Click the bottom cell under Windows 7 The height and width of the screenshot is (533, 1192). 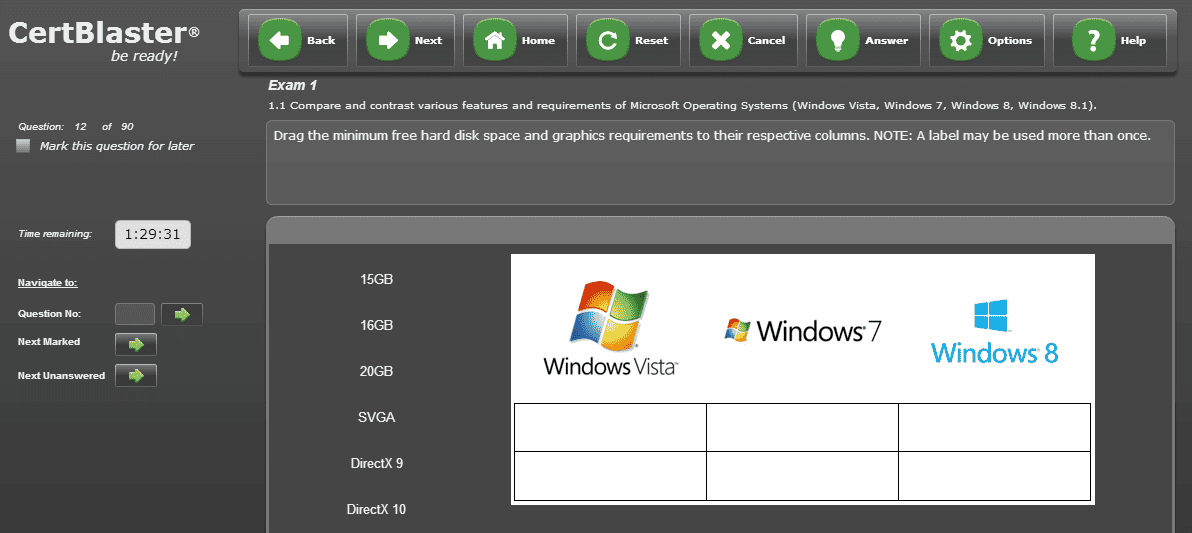coord(802,476)
